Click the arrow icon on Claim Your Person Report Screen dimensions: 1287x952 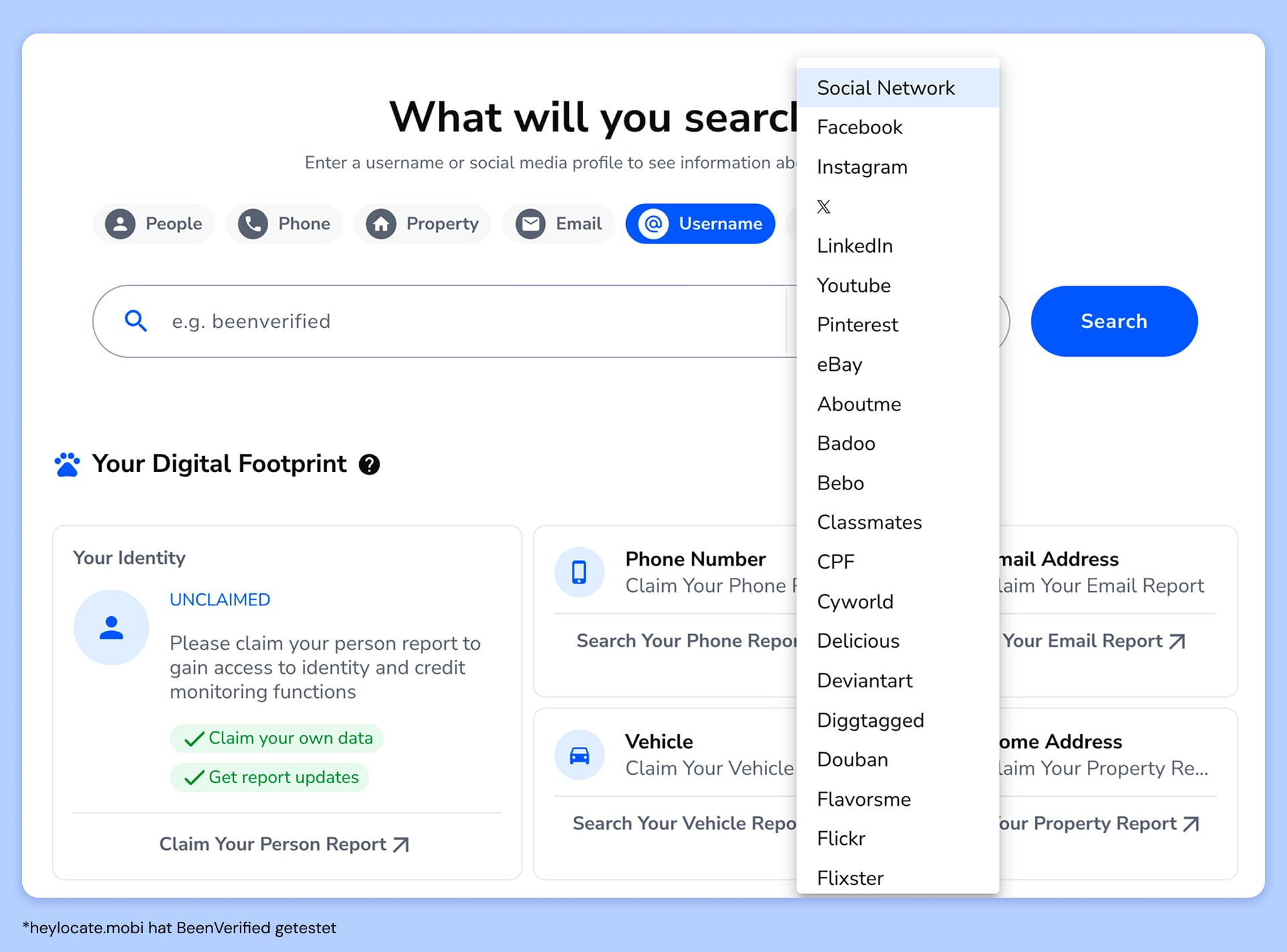pyautogui.click(x=401, y=844)
